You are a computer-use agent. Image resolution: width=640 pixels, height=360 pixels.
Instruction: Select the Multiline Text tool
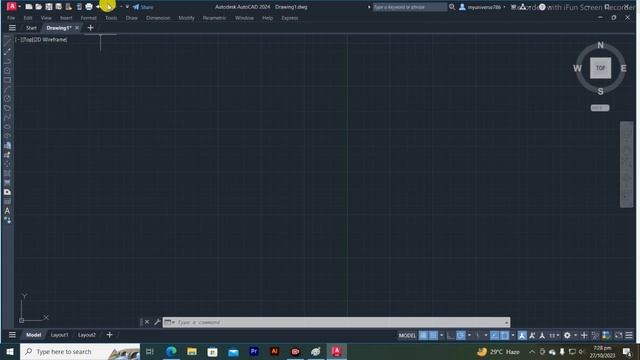tap(7, 211)
